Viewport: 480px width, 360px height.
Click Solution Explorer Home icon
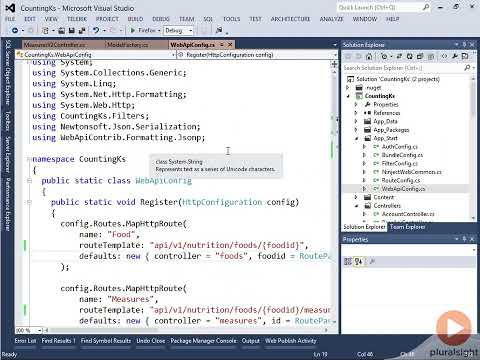(x=369, y=56)
